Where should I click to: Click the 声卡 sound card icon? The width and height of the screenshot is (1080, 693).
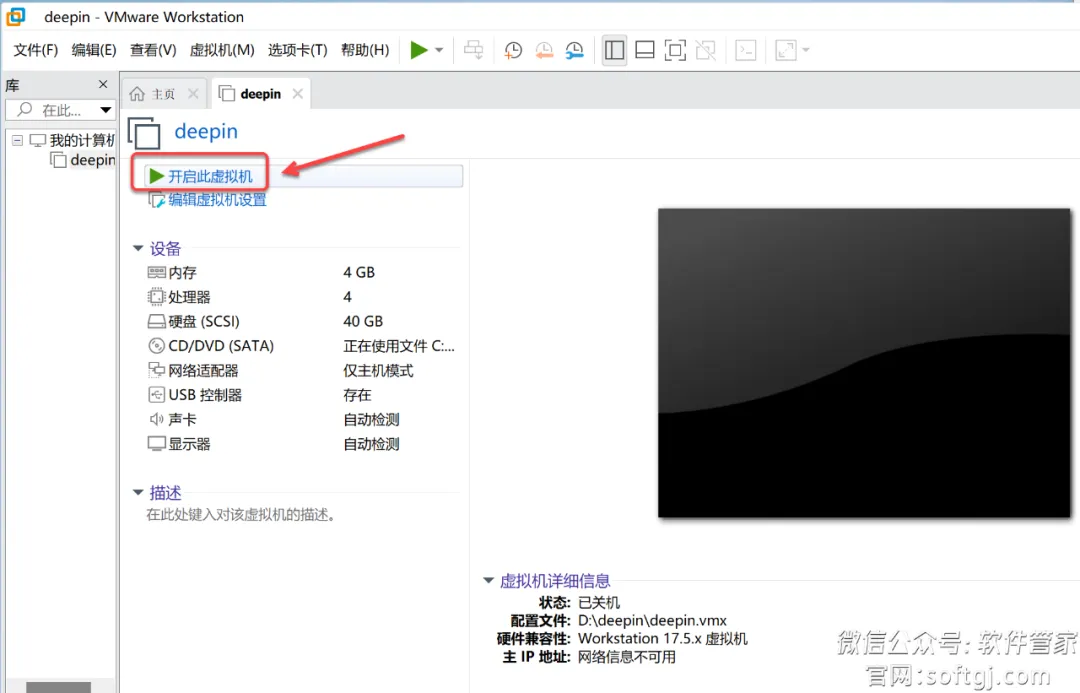click(156, 420)
